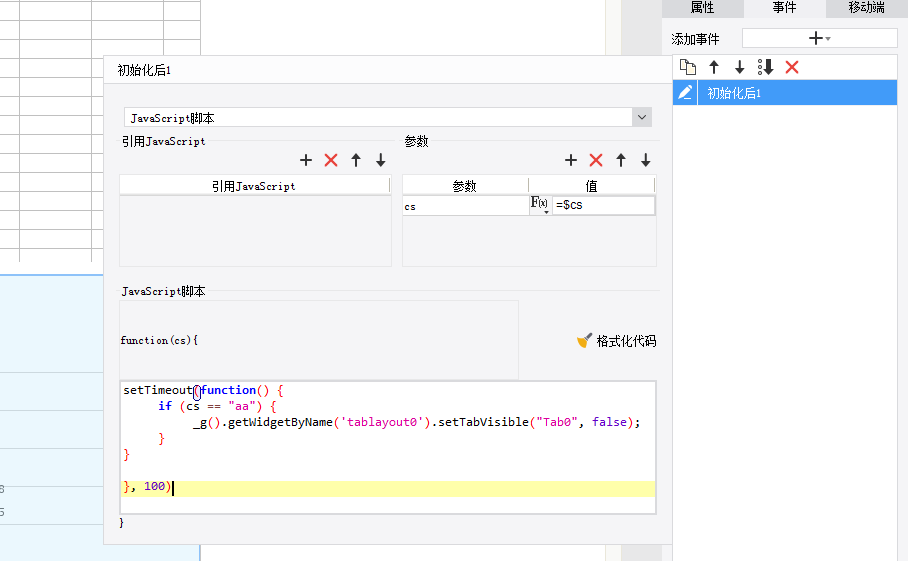908x561 pixels.
Task: Delete the selected event
Action: (x=792, y=67)
